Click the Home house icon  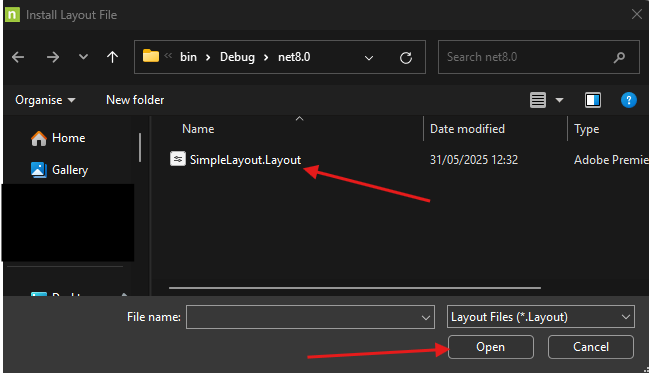[x=39, y=138]
